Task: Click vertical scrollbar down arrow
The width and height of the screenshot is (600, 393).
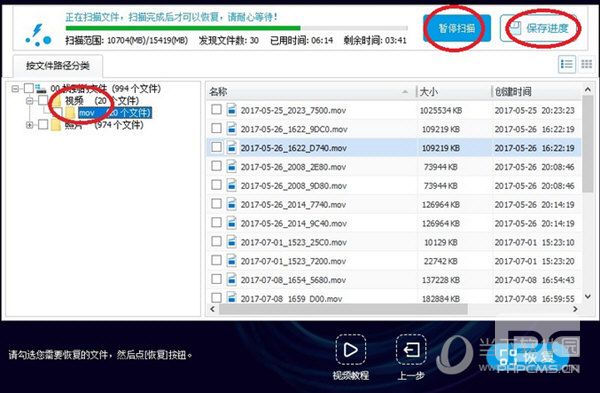Action: 588,297
